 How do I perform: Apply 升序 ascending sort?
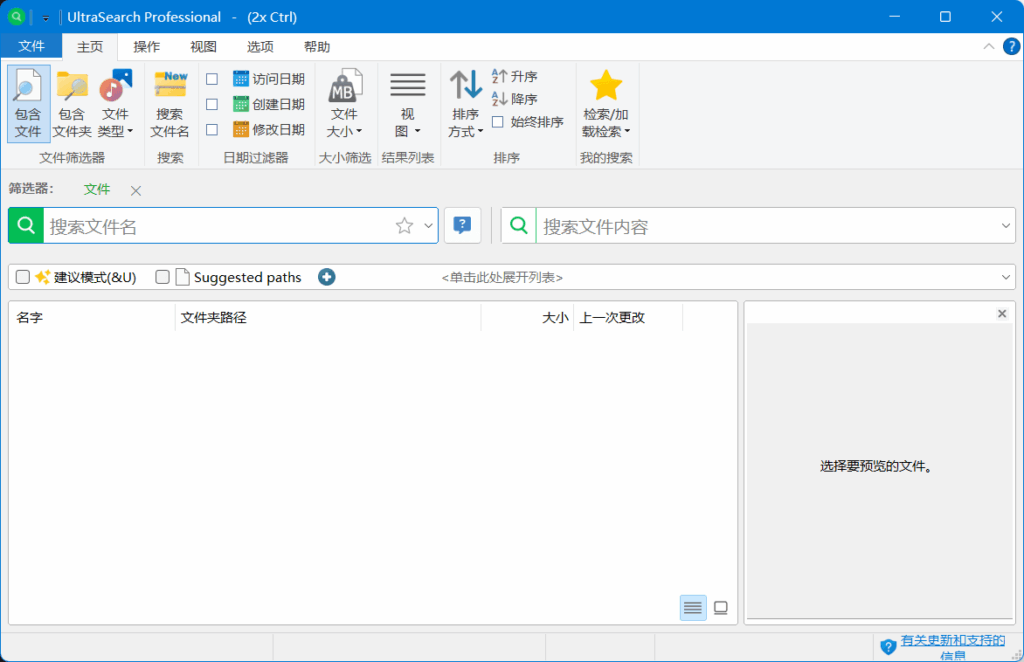521,77
